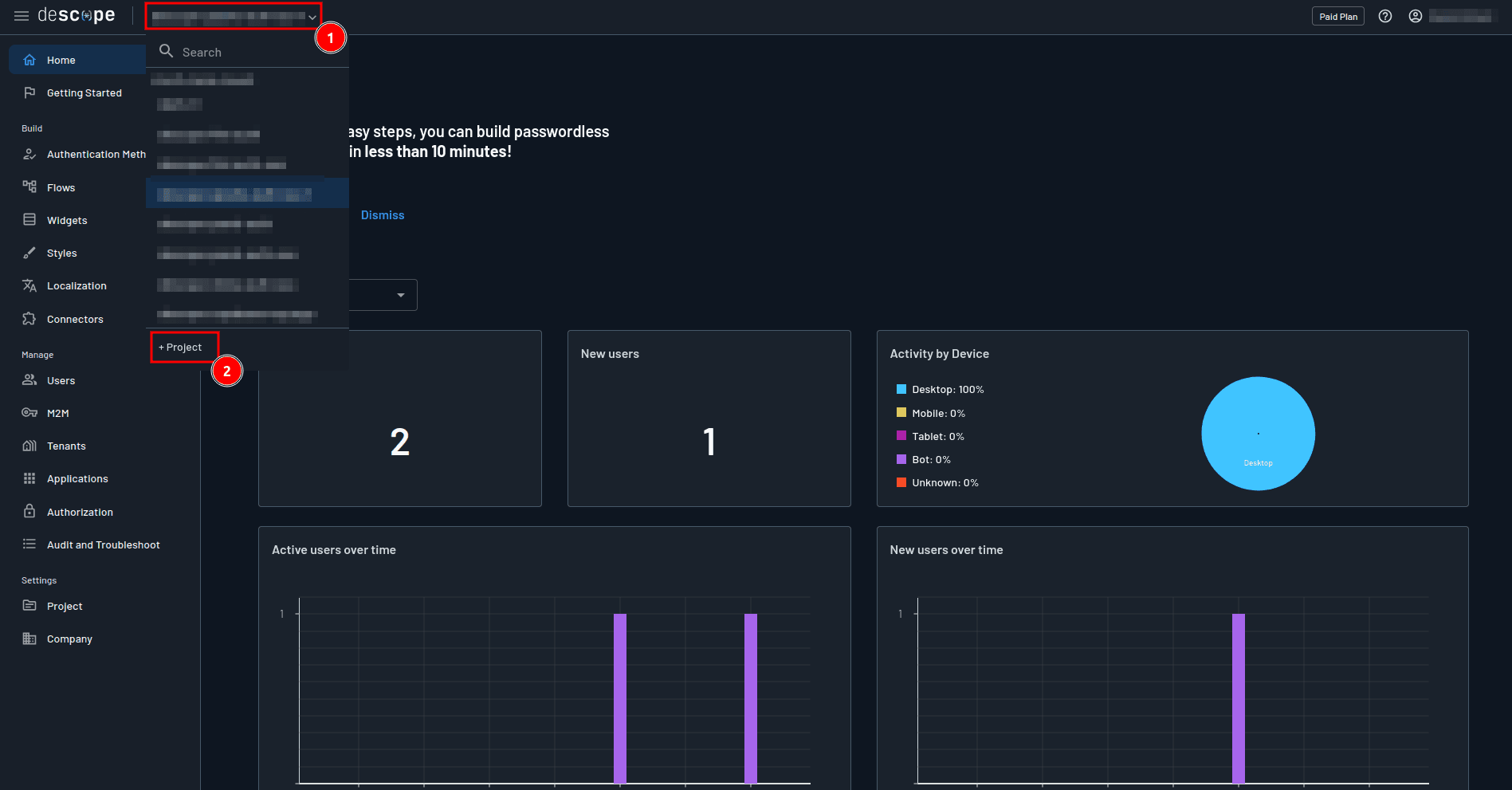Select the Desktop segment of the device pie chart

[1258, 434]
